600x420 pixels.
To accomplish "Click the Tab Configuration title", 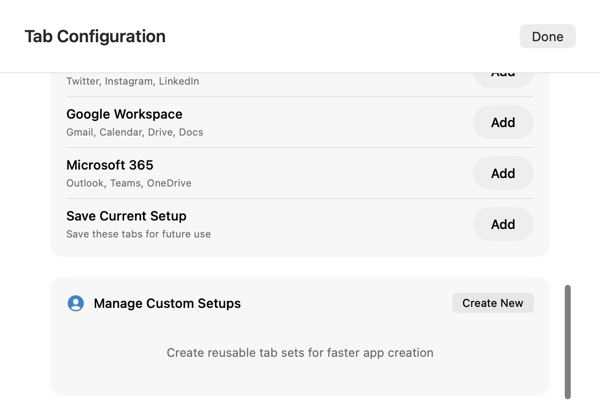I will 95,37.
